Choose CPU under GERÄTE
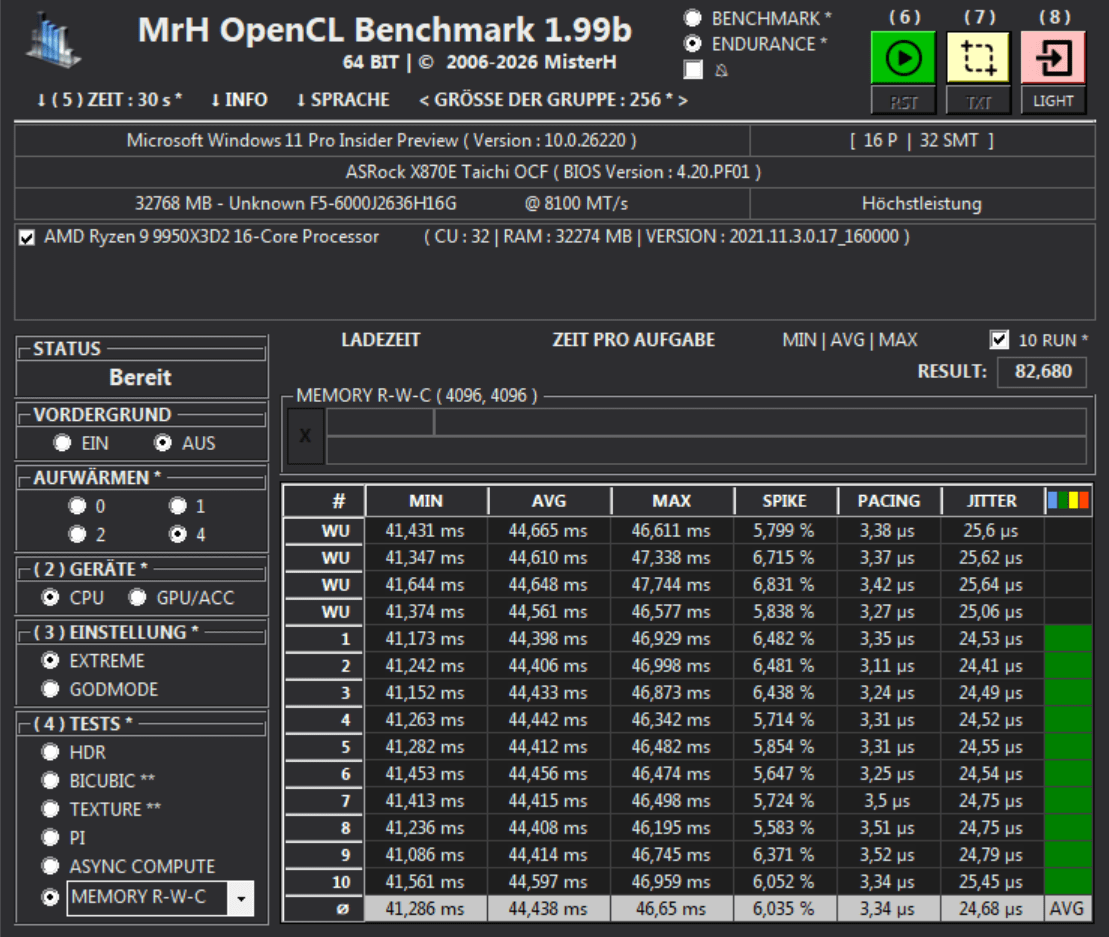The height and width of the screenshot is (937, 1109). (x=50, y=598)
